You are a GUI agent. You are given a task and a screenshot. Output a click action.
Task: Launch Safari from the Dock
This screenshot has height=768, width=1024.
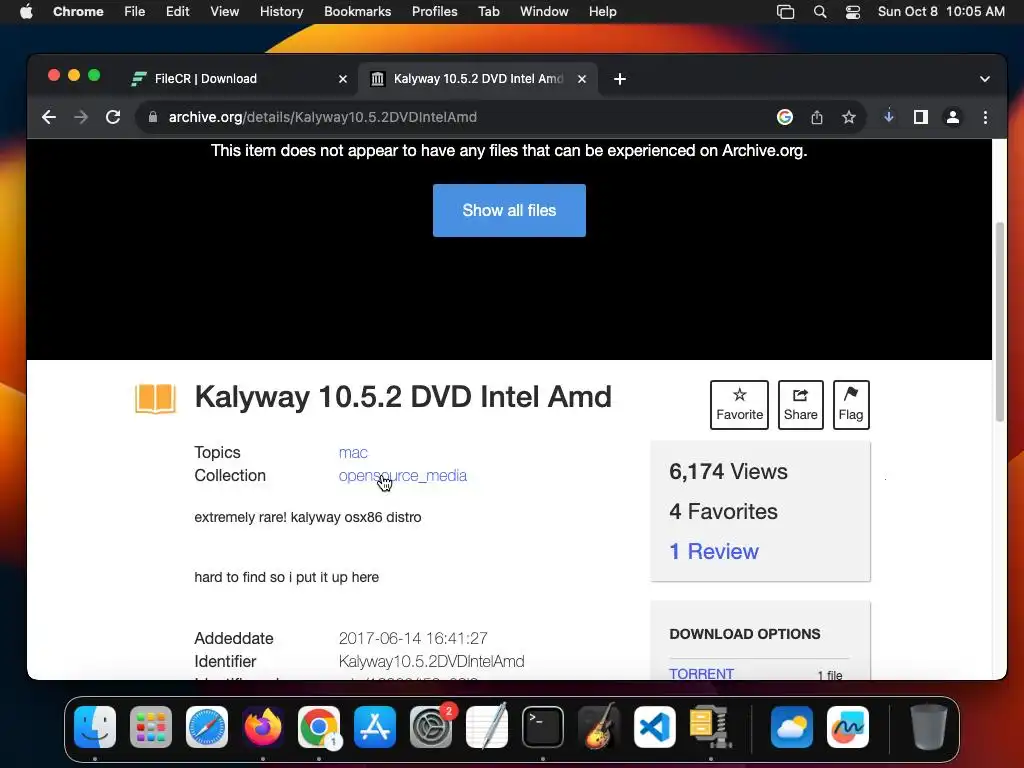pos(207,727)
